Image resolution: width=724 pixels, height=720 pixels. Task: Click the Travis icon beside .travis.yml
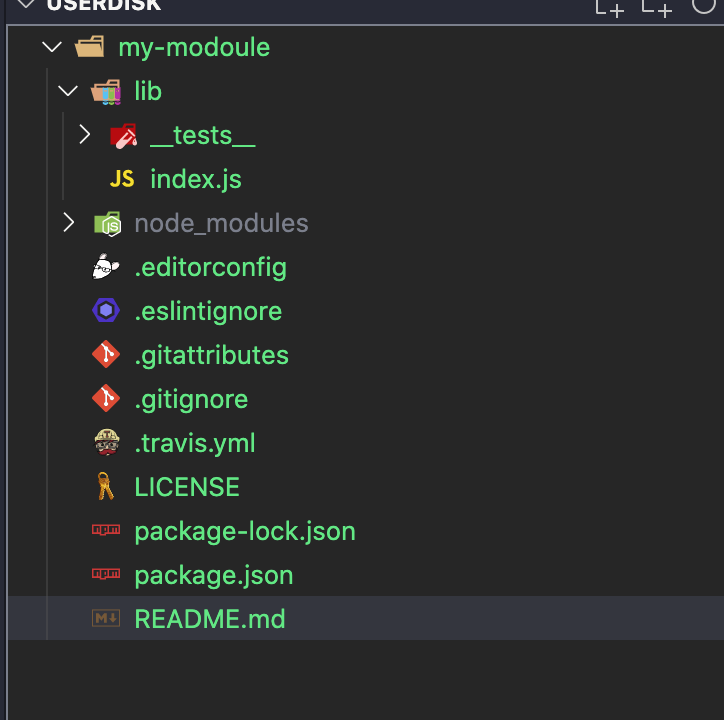(106, 443)
